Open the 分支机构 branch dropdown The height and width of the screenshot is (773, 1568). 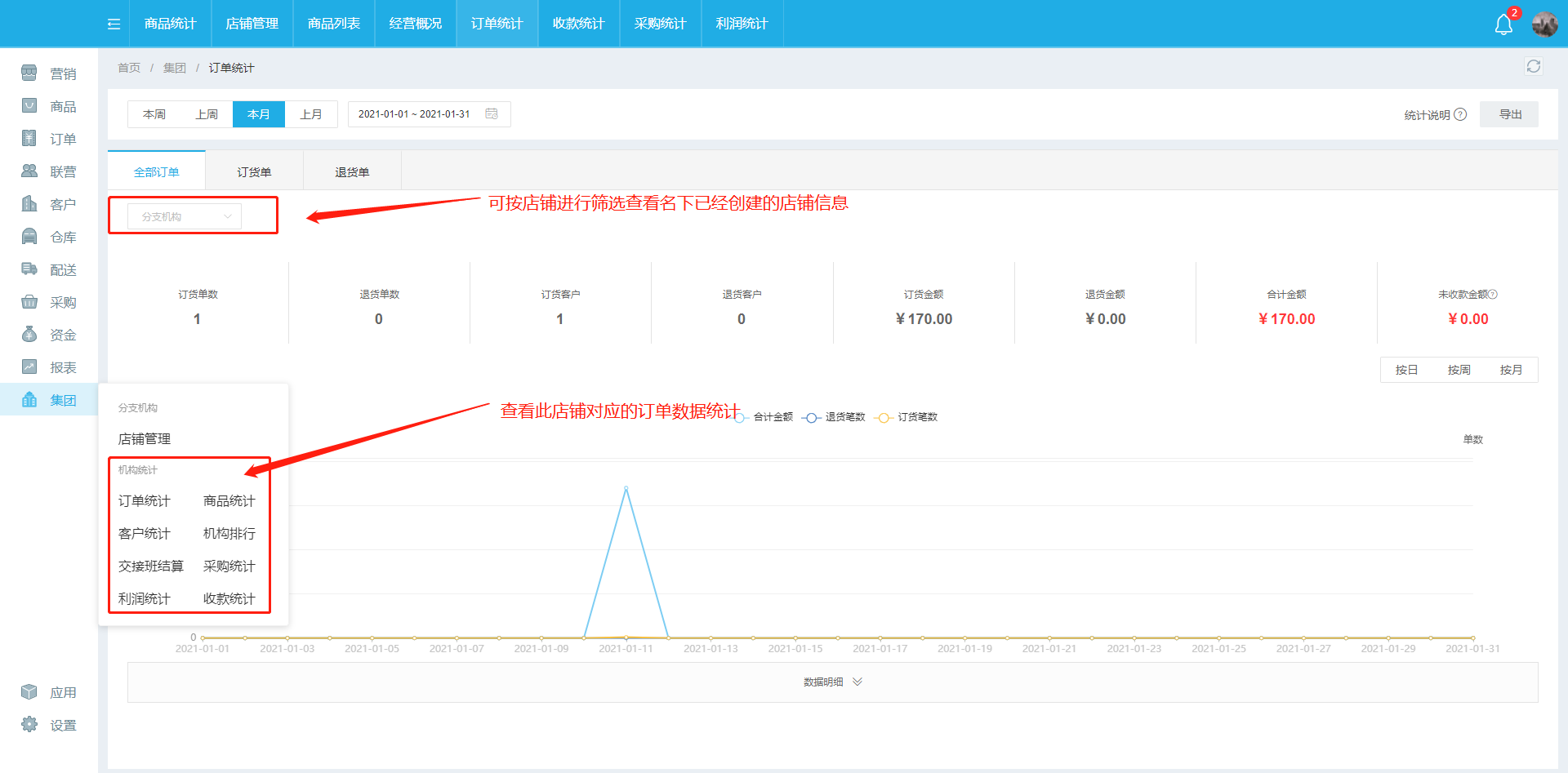185,216
